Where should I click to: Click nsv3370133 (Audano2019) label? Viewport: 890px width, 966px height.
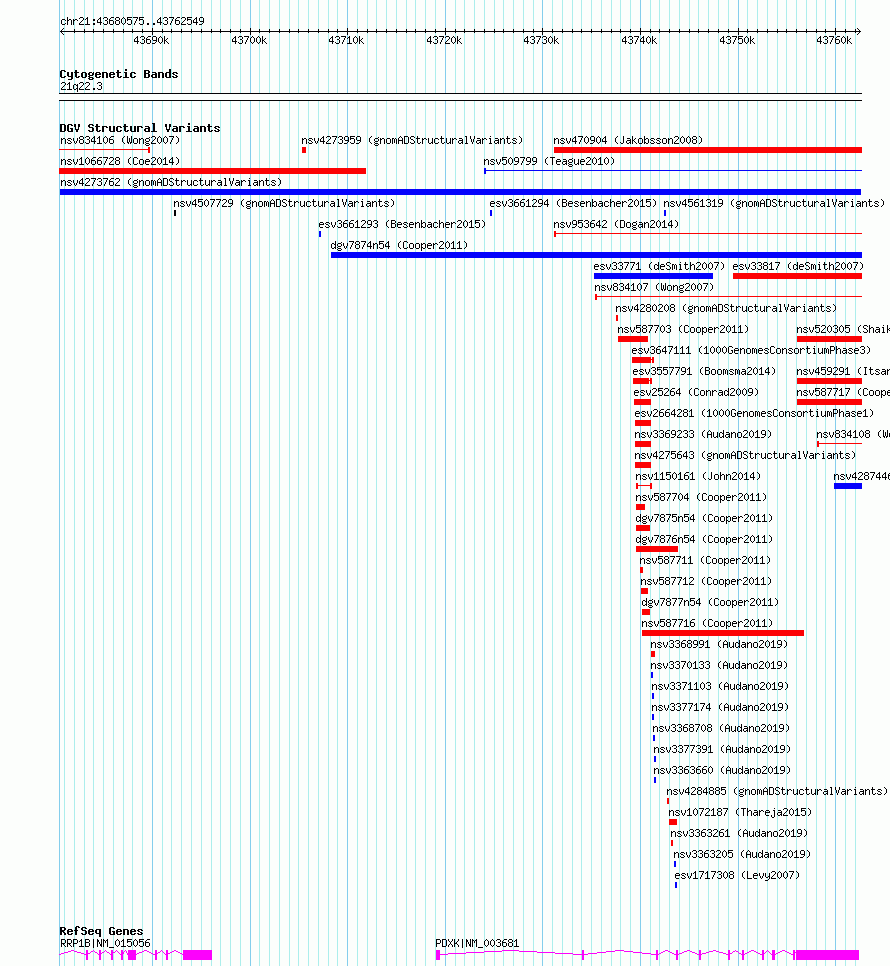pyautogui.click(x=719, y=665)
